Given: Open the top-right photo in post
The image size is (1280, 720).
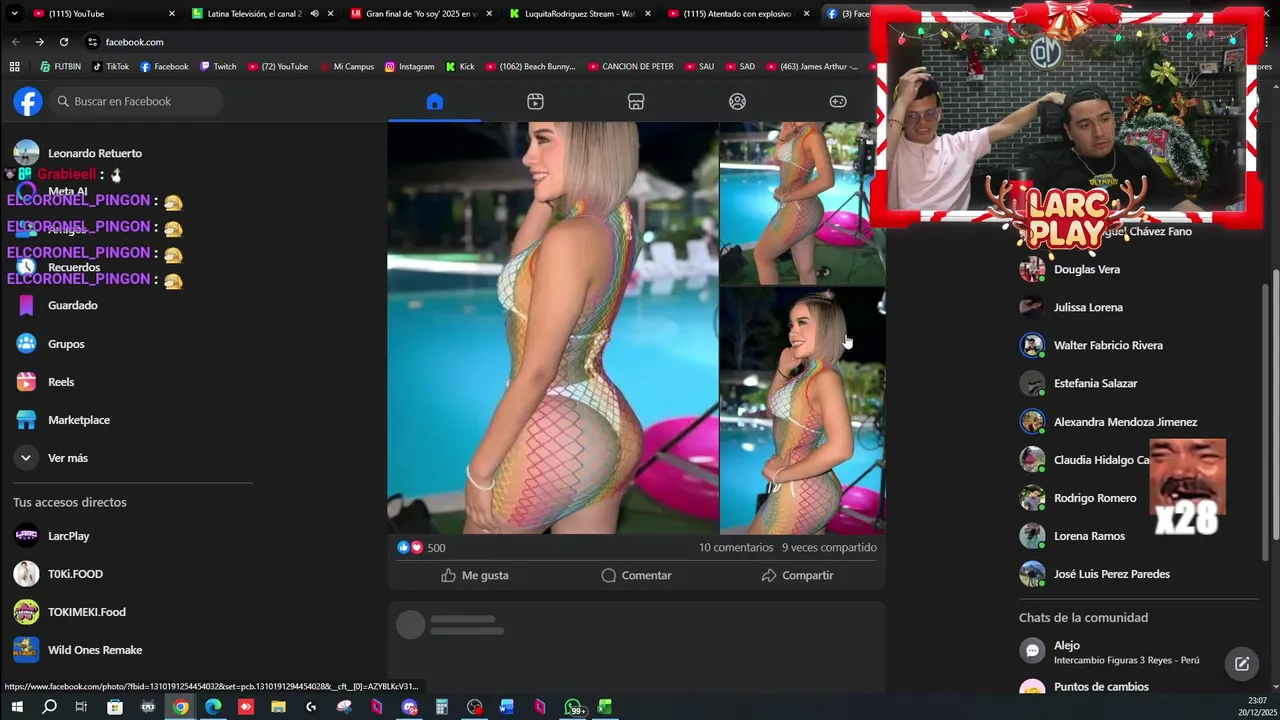Looking at the screenshot, I should (802, 204).
